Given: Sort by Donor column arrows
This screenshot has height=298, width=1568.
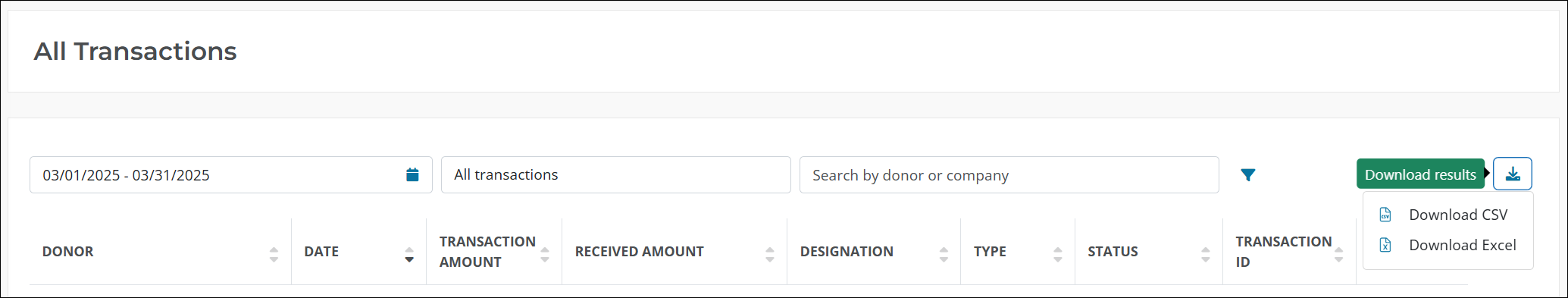Looking at the screenshot, I should click(274, 255).
